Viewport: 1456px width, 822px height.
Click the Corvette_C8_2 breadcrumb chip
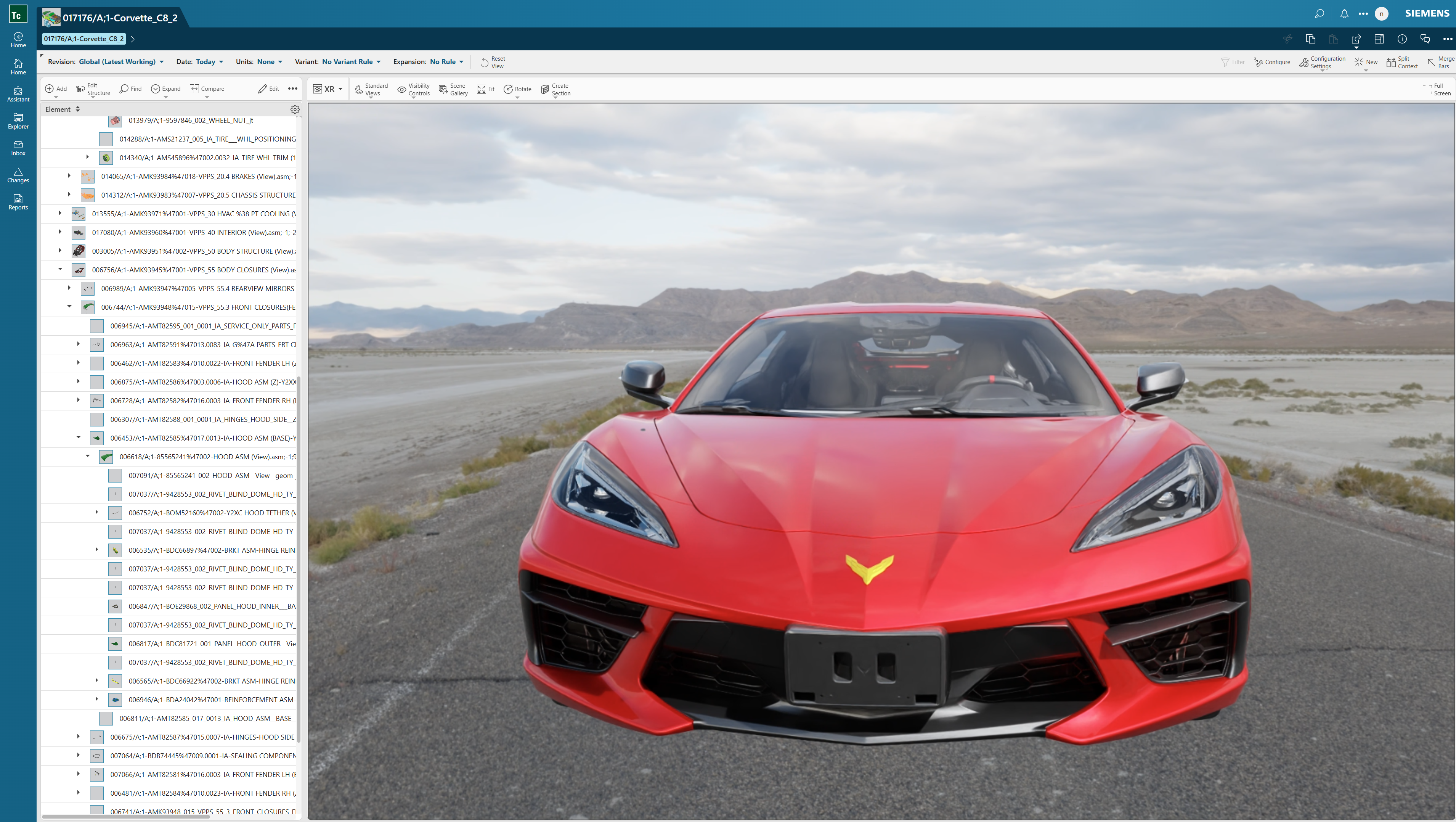pos(83,39)
